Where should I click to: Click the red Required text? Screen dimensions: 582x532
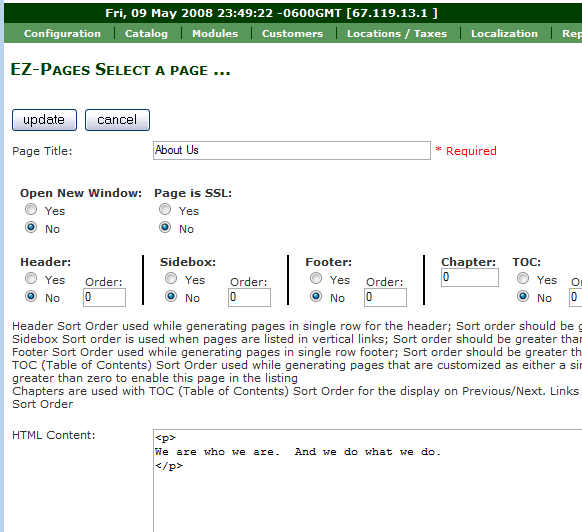click(x=466, y=151)
